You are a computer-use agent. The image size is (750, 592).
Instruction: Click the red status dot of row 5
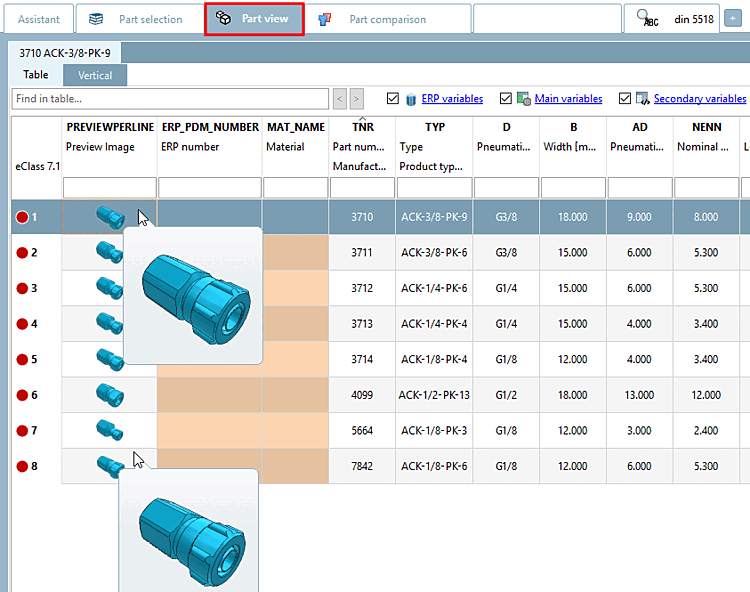(x=22, y=360)
